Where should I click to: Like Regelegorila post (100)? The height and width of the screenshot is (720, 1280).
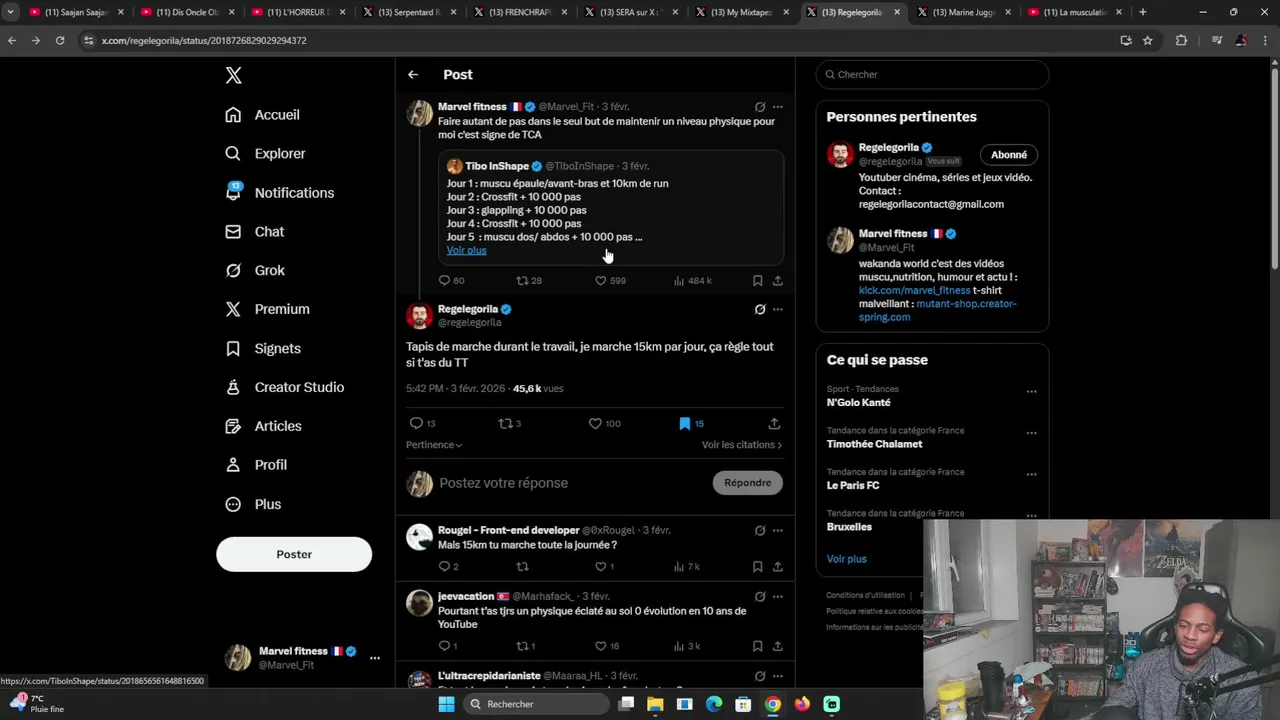[x=604, y=424]
